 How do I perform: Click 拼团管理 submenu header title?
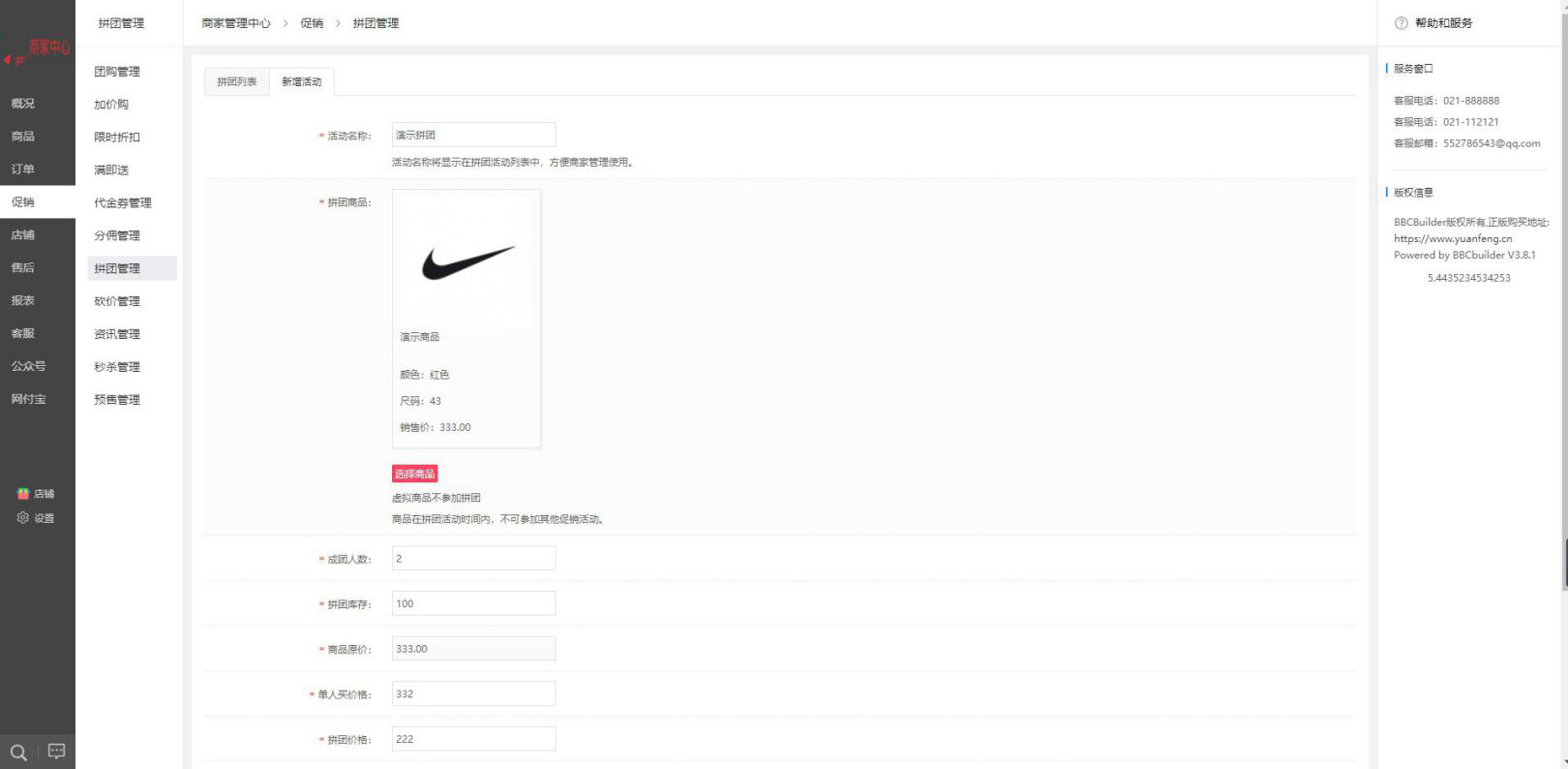click(x=121, y=23)
